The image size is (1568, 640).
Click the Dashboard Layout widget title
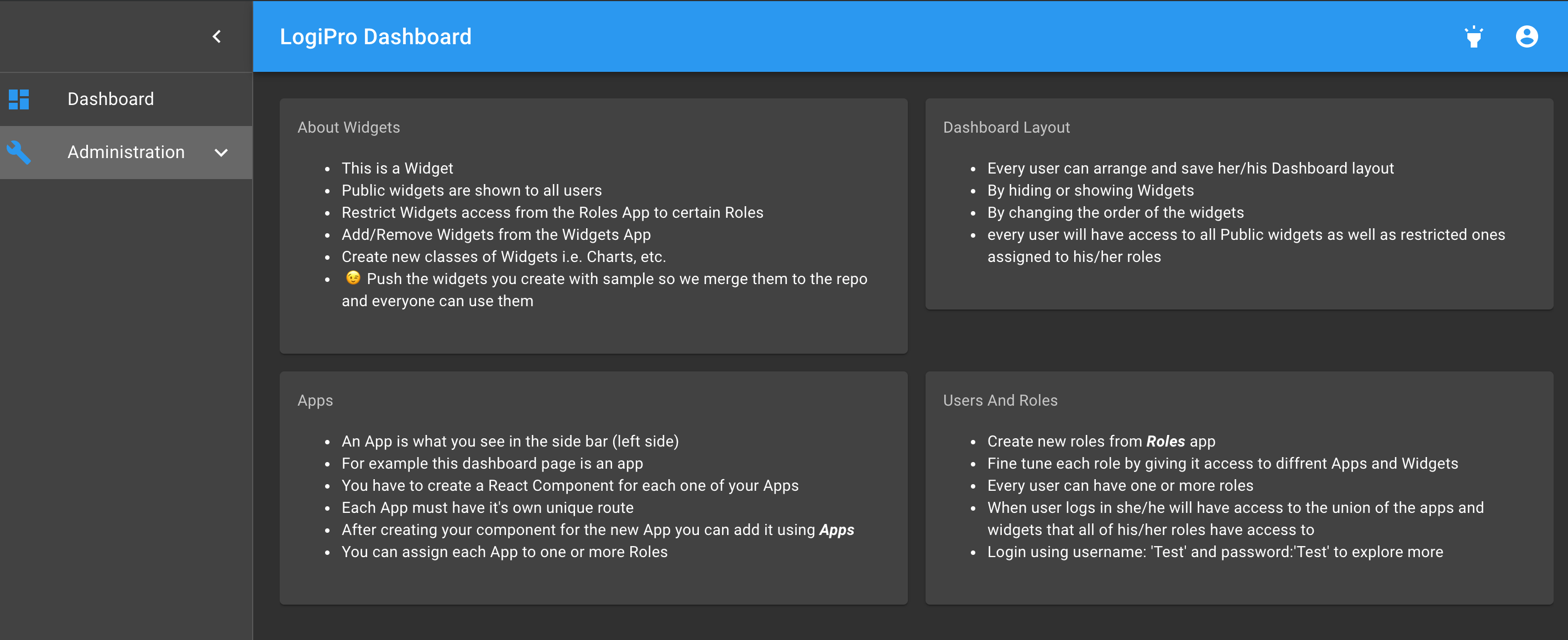click(x=1006, y=127)
